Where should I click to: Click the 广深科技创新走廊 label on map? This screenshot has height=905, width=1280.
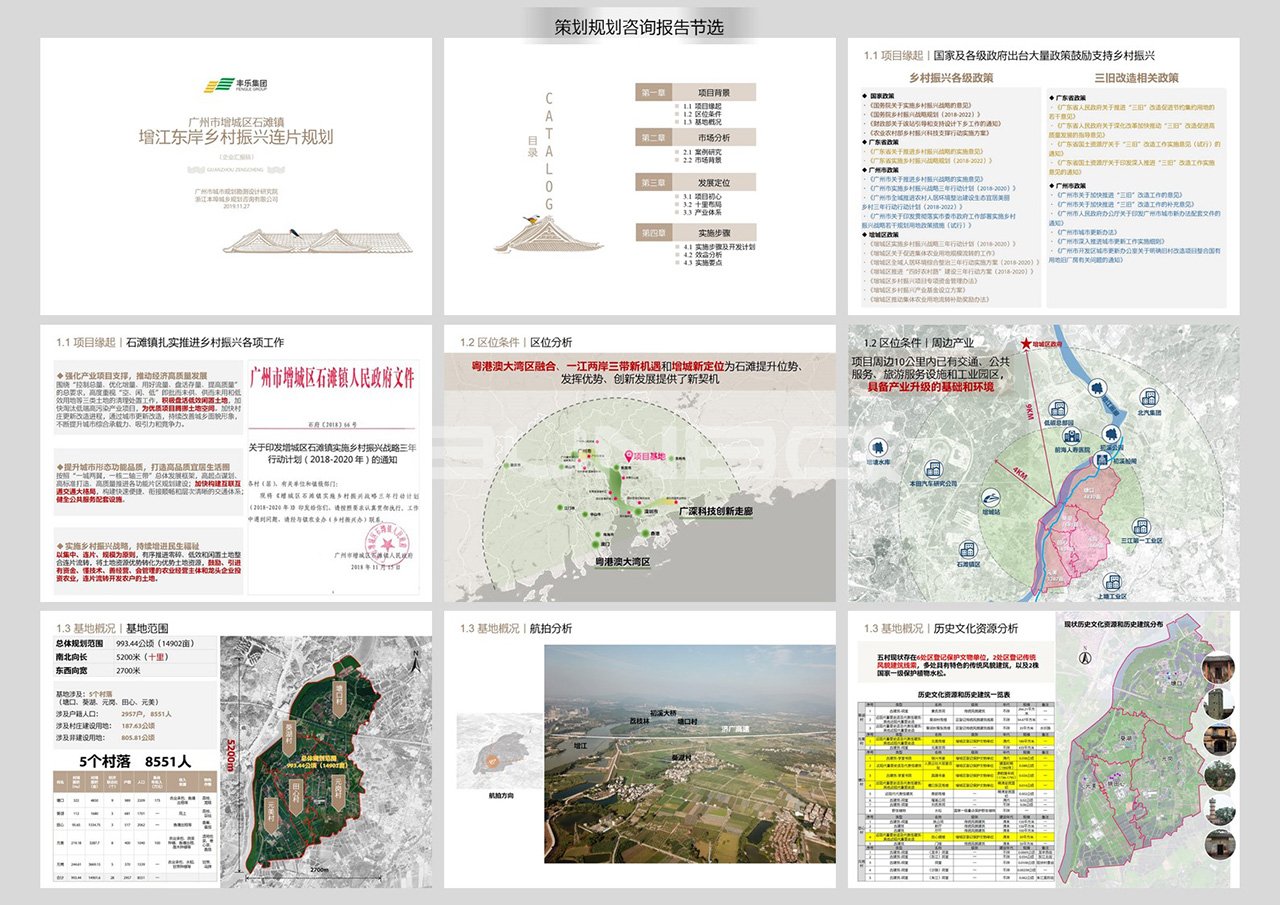(714, 510)
